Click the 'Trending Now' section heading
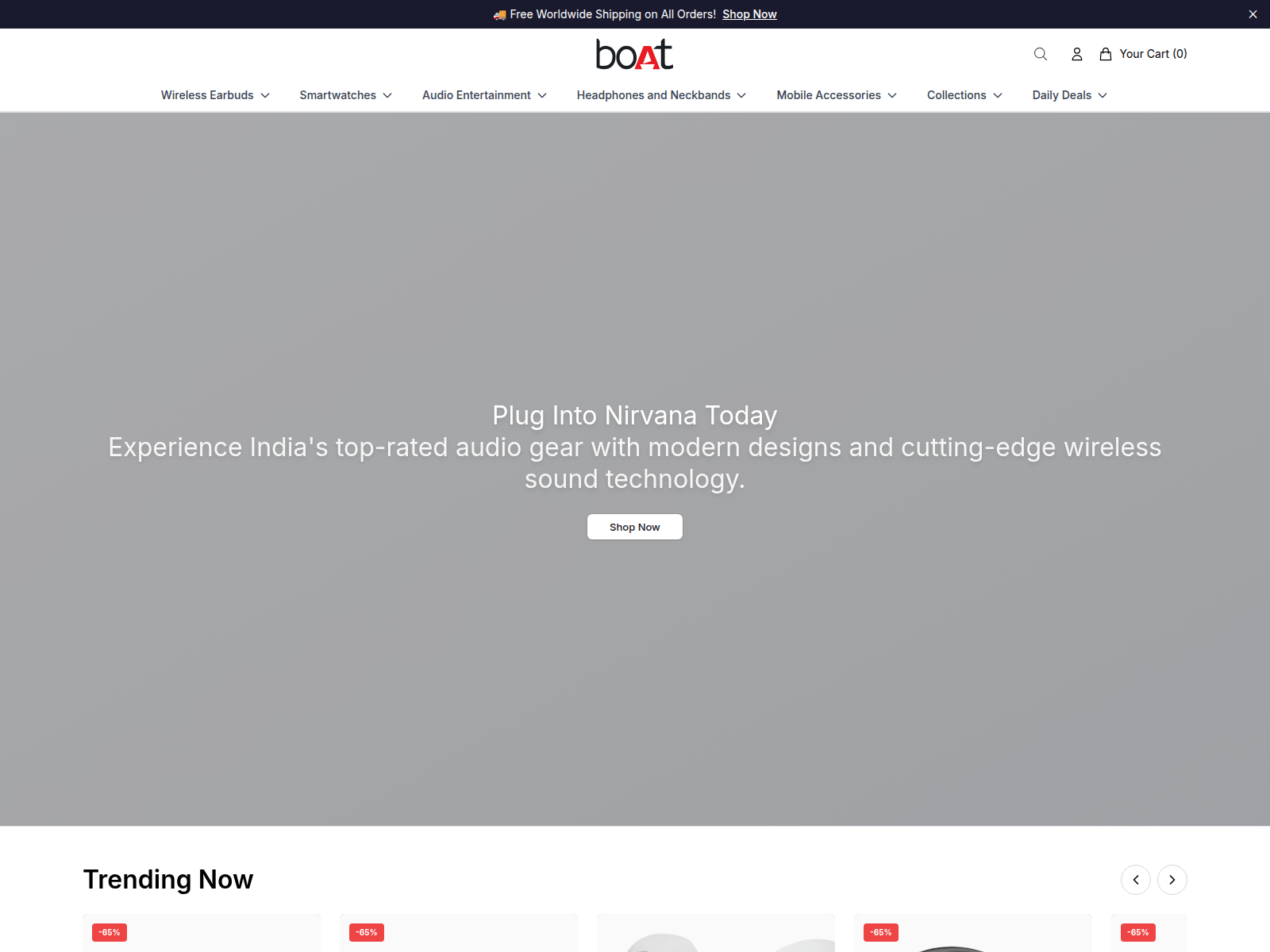This screenshot has height=952, width=1270. pos(168,880)
